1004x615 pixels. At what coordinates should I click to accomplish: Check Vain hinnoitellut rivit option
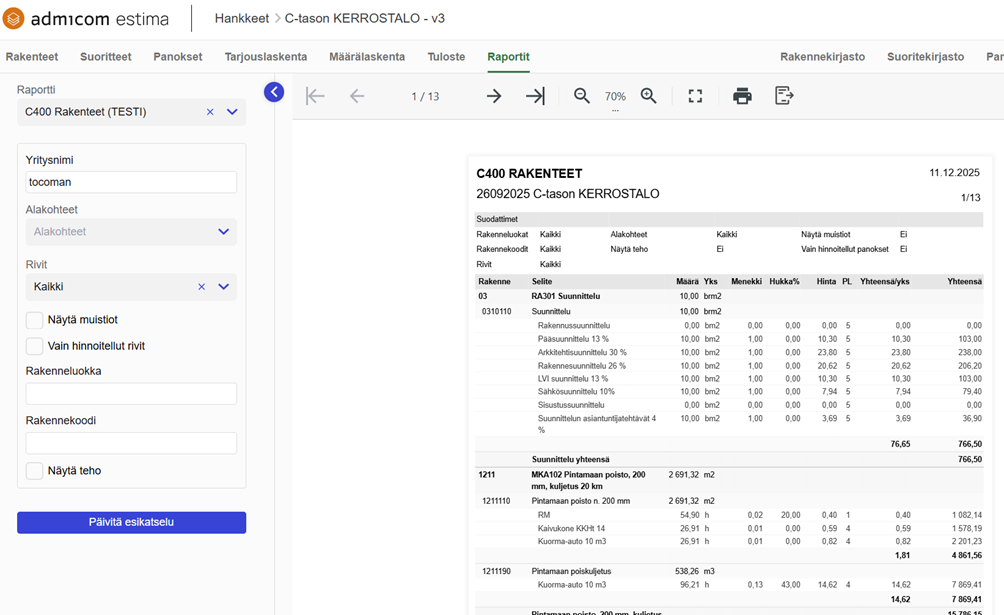(35, 346)
